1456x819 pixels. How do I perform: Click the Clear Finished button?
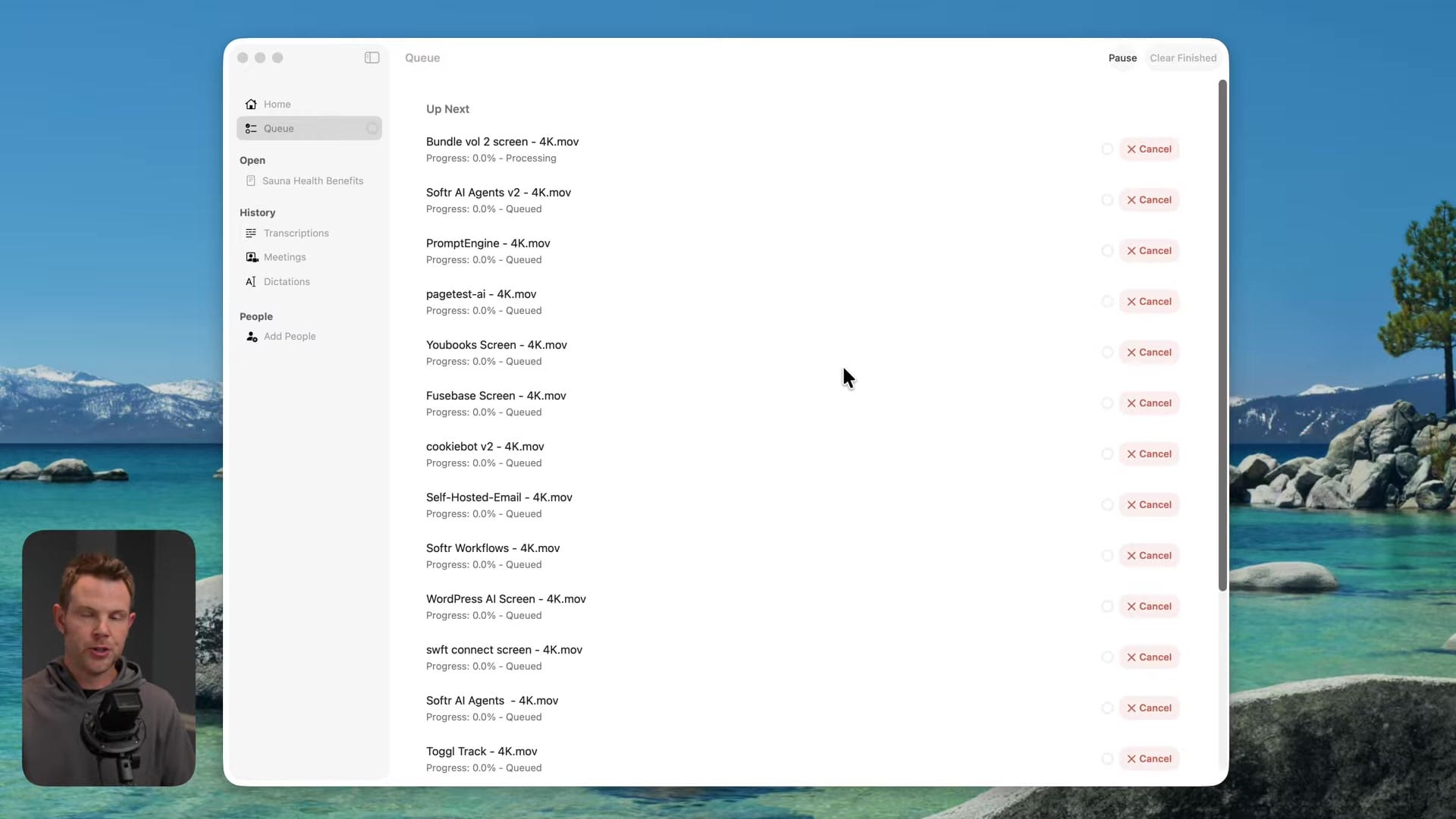coord(1183,58)
